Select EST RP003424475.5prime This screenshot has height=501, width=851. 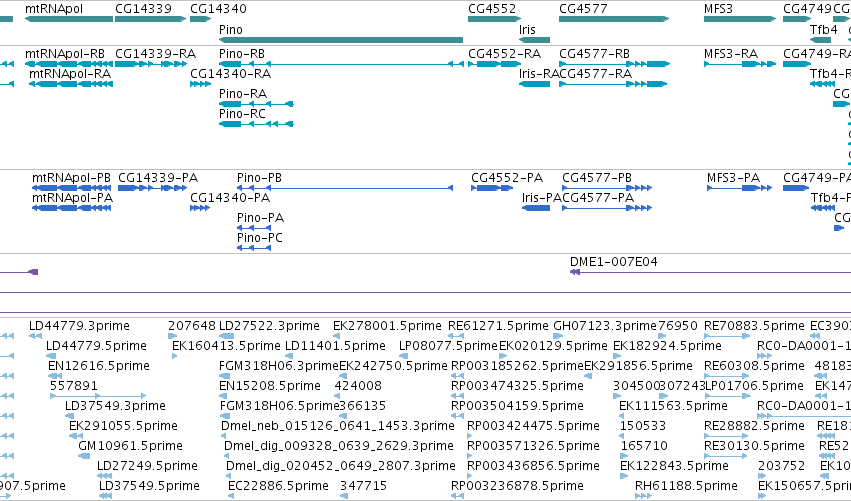pos(533,426)
